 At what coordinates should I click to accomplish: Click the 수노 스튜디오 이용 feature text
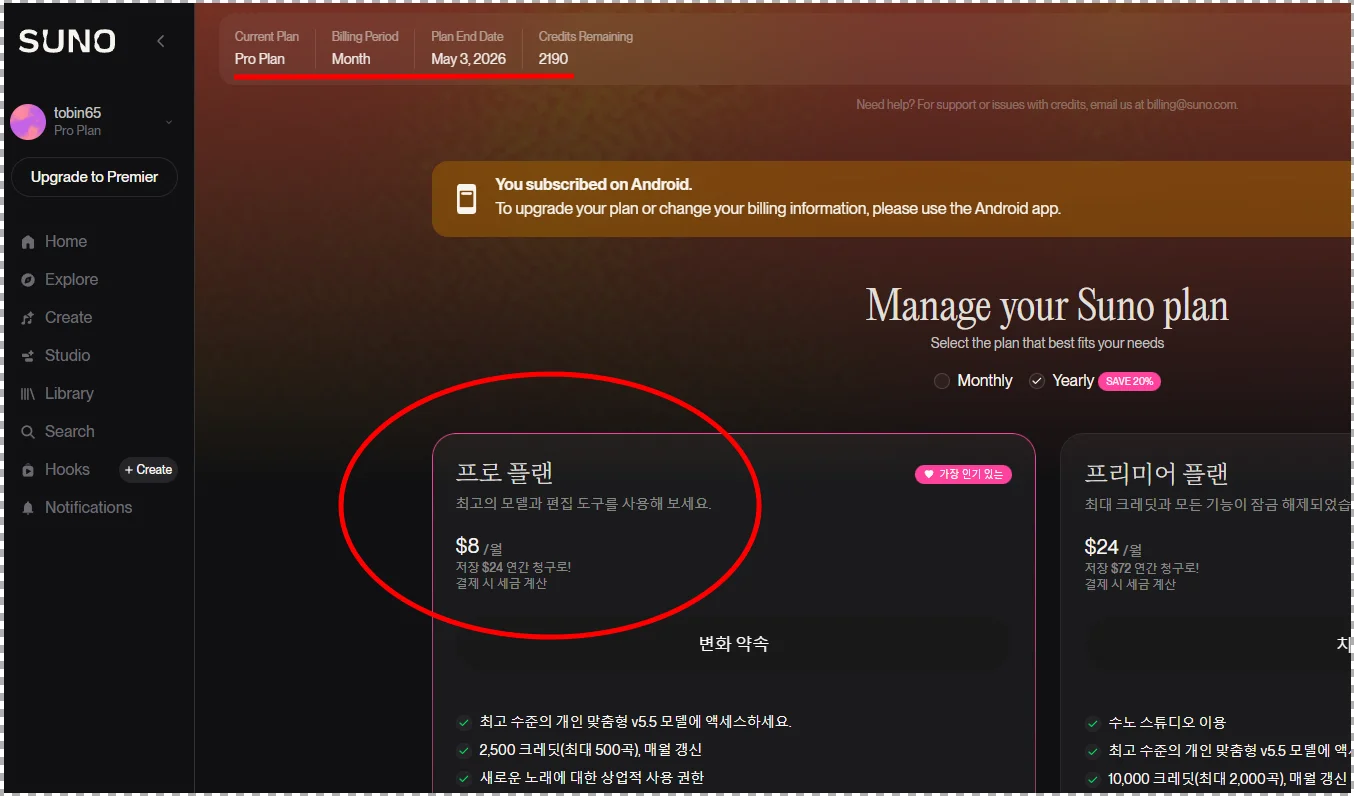(x=1167, y=723)
